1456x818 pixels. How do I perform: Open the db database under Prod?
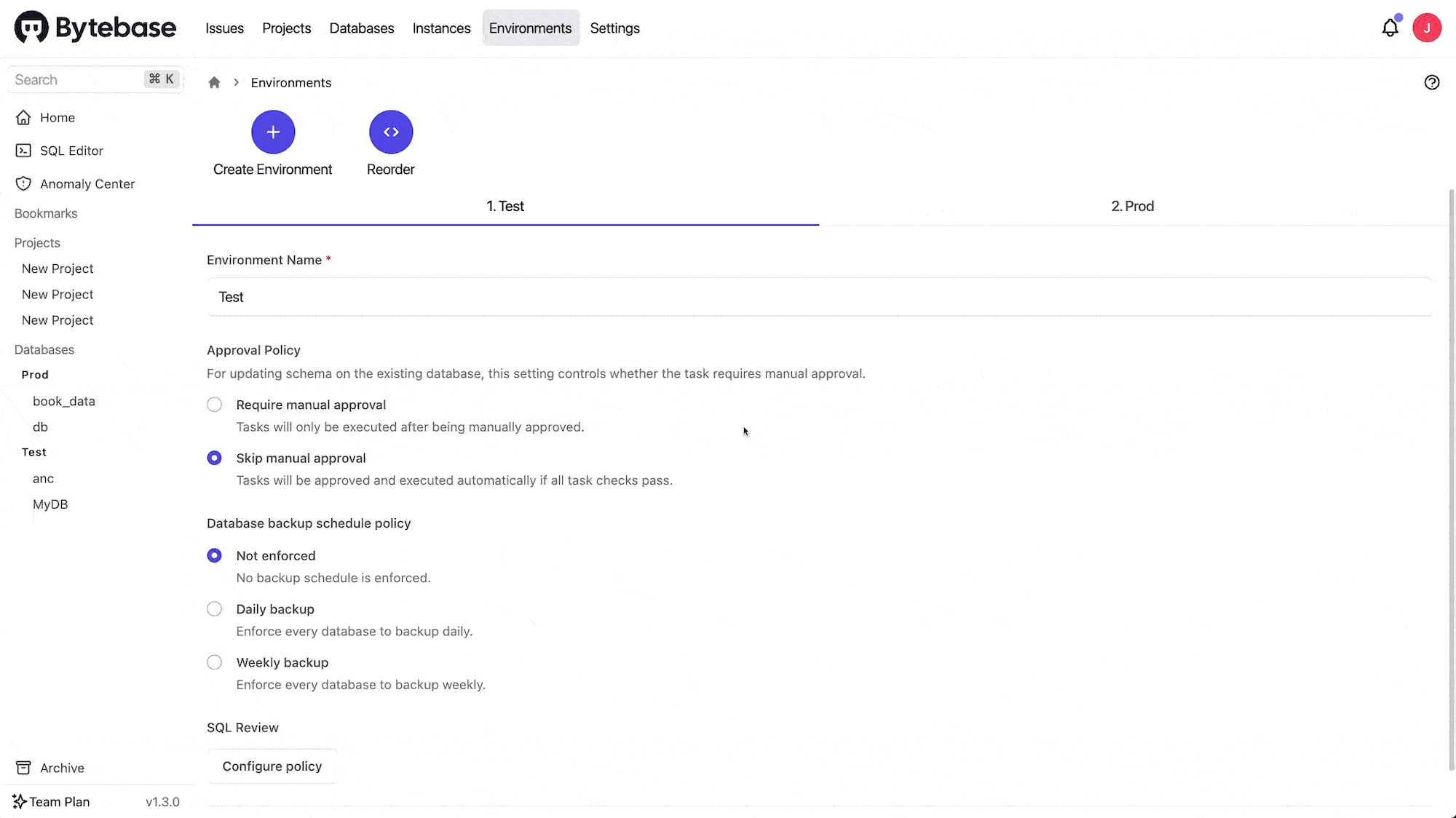[x=40, y=427]
